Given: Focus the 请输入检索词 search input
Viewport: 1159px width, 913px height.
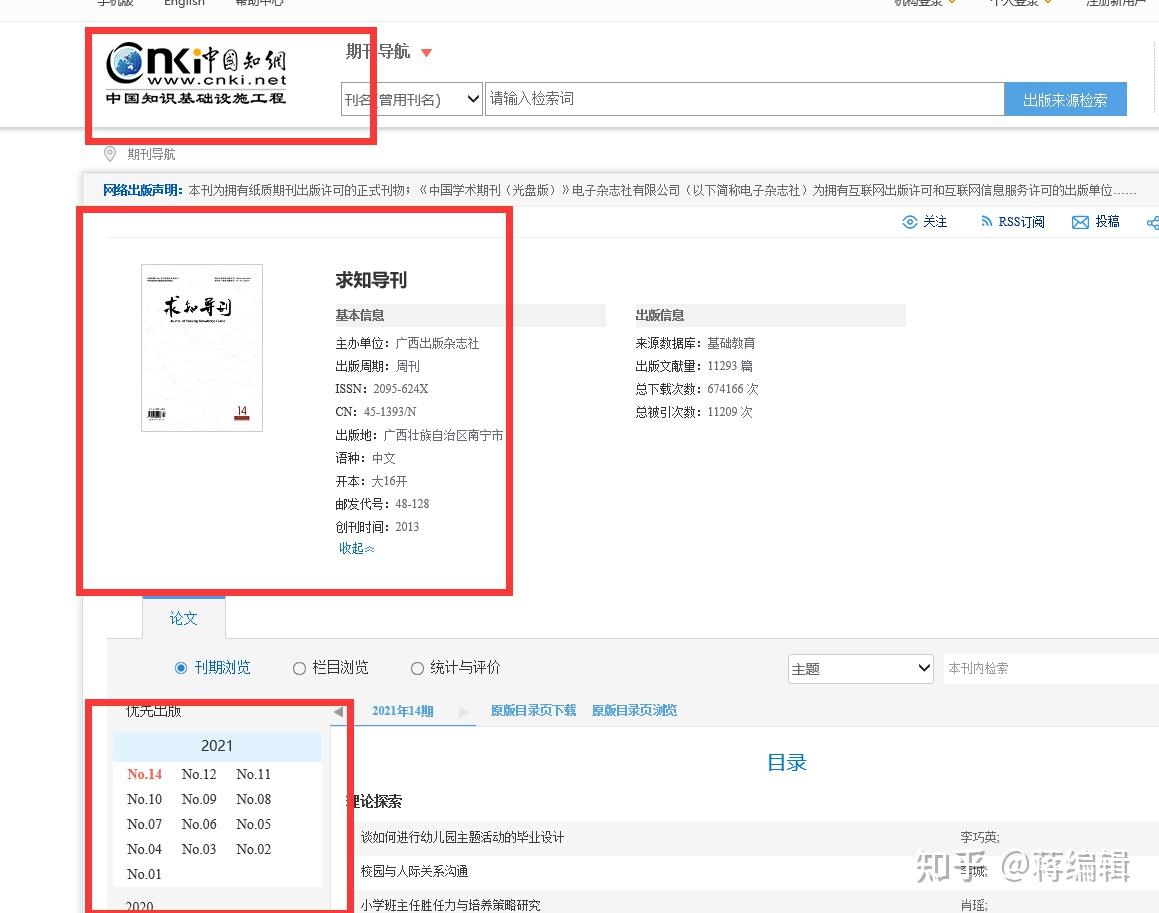Looking at the screenshot, I should point(744,99).
